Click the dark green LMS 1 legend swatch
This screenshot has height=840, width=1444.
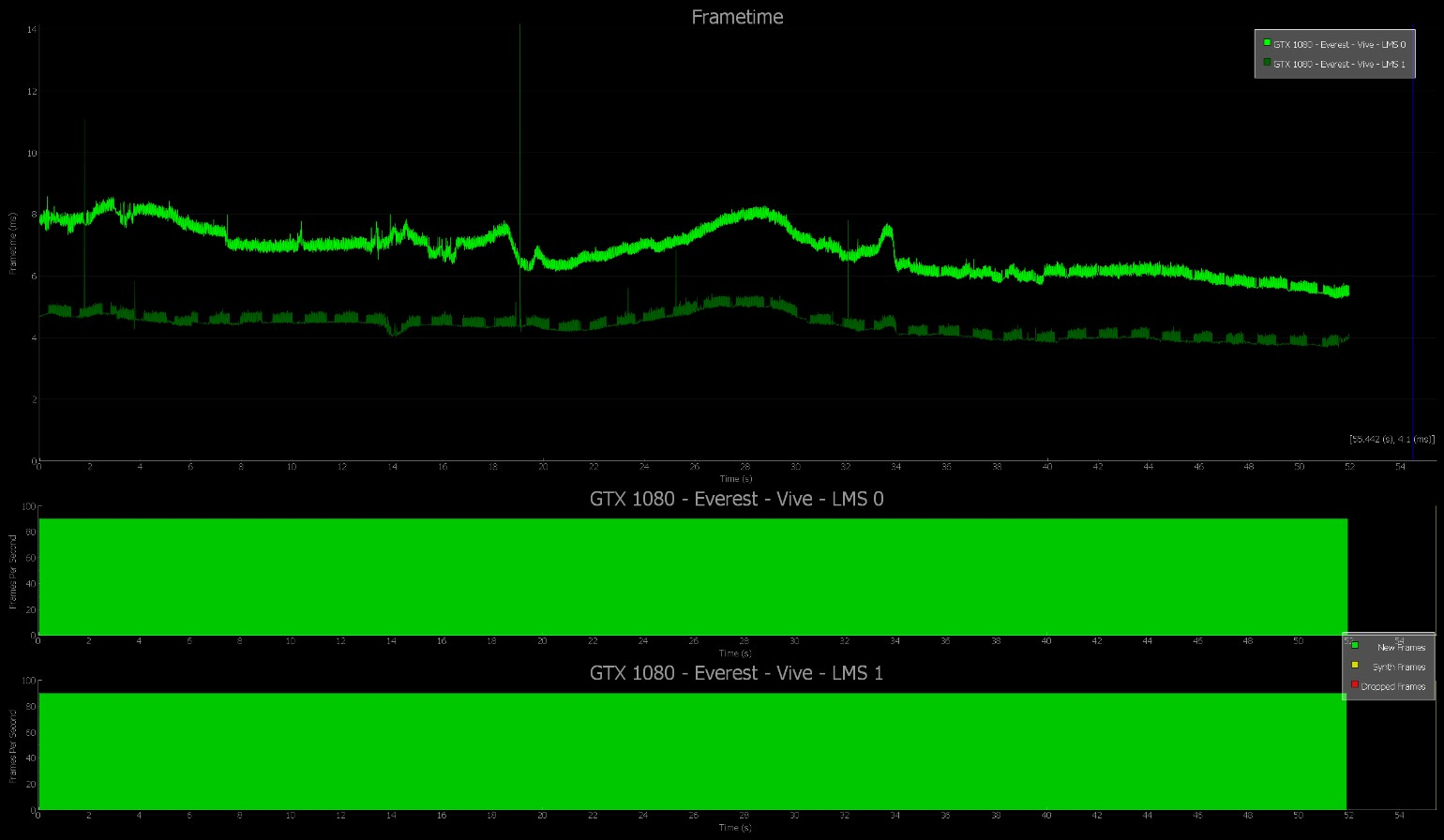pyautogui.click(x=1267, y=63)
